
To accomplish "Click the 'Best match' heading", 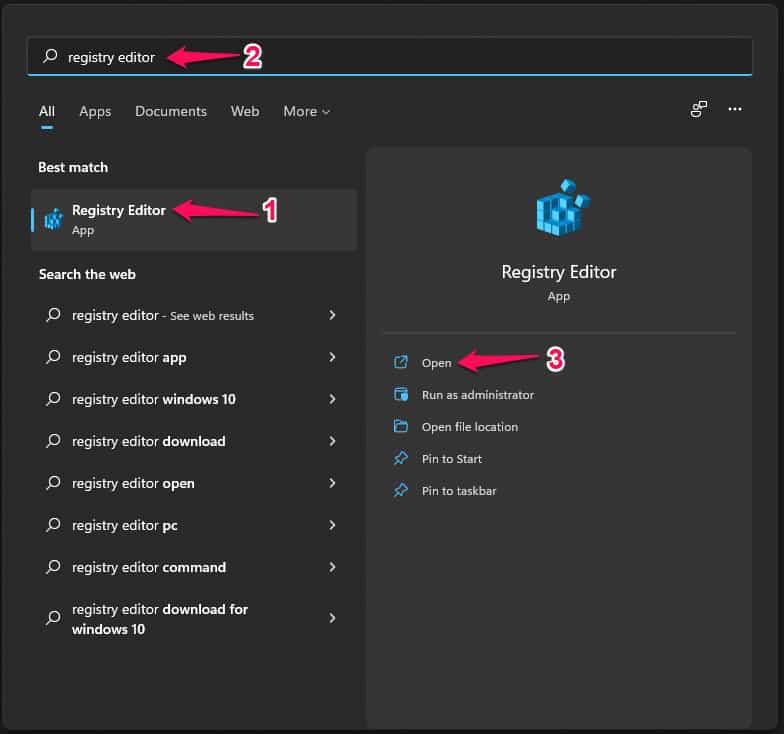I will [73, 167].
